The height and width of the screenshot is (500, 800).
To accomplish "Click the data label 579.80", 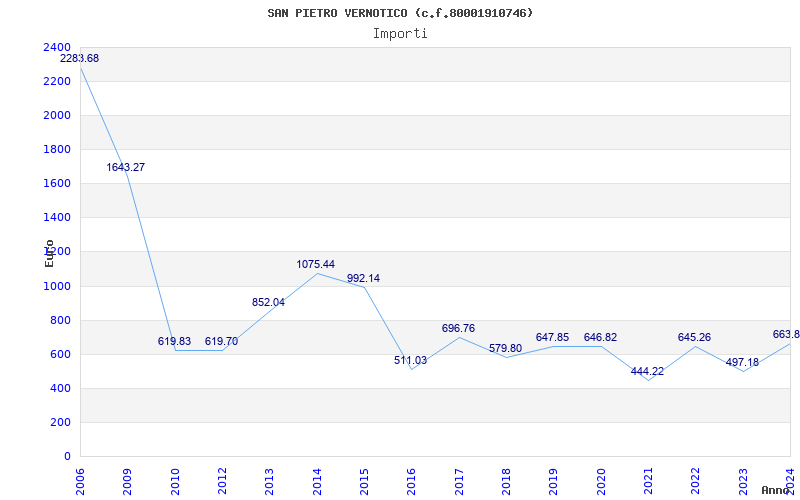I will (506, 348).
